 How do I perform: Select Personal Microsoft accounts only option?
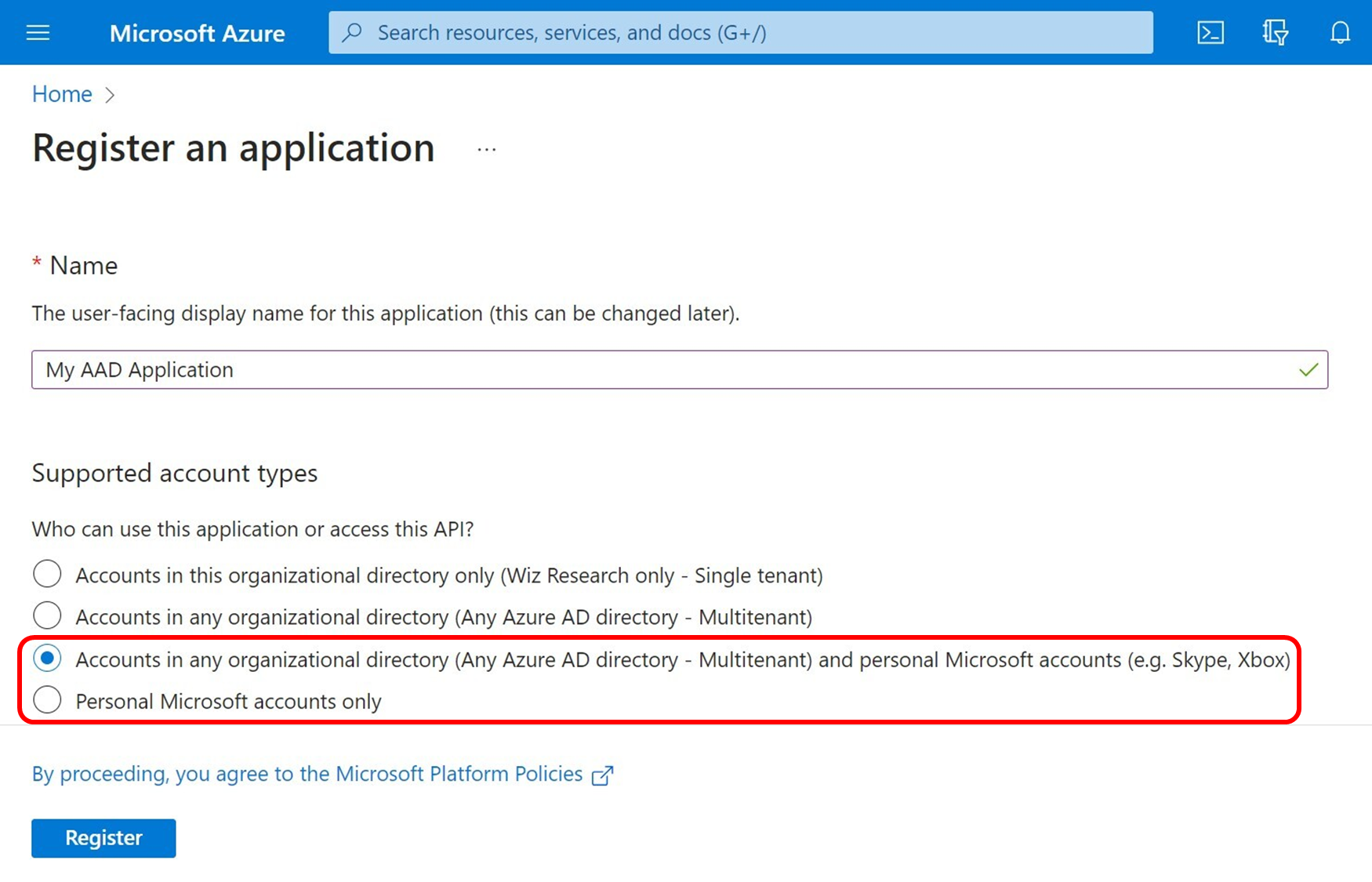[47, 700]
